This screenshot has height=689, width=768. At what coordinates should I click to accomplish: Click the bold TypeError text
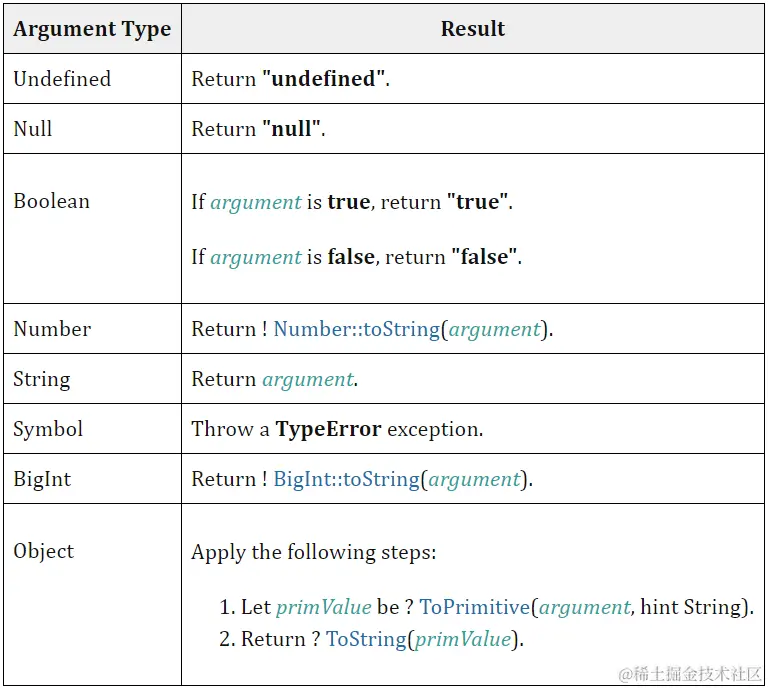(x=328, y=429)
